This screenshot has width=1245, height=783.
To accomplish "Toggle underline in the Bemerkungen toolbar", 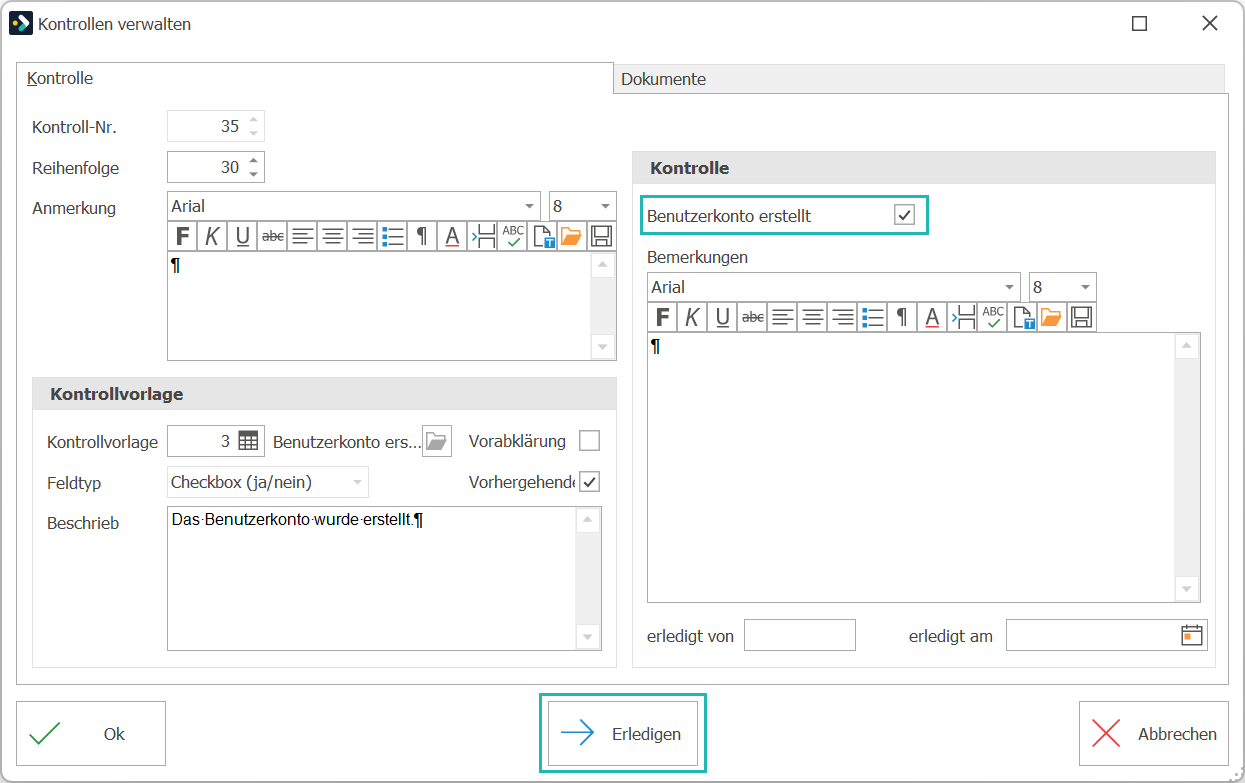I will (x=722, y=317).
